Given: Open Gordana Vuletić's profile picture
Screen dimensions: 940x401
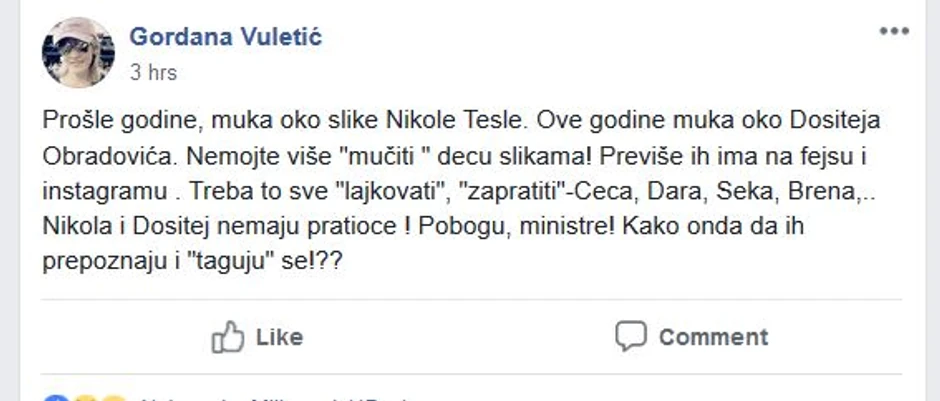Looking at the screenshot, I should click(77, 52).
